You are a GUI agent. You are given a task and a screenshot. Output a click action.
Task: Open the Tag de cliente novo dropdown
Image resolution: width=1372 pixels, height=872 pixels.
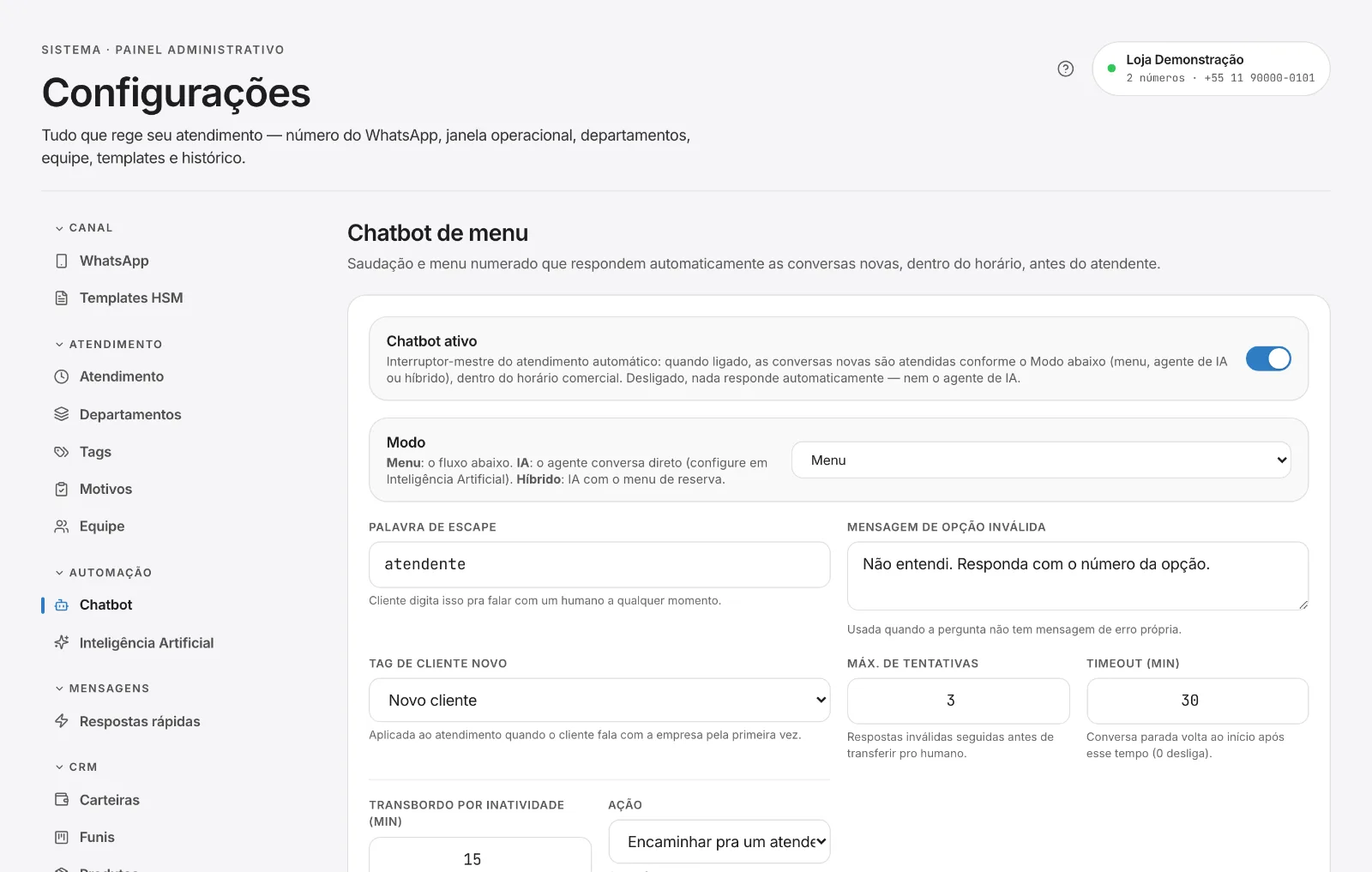point(599,701)
